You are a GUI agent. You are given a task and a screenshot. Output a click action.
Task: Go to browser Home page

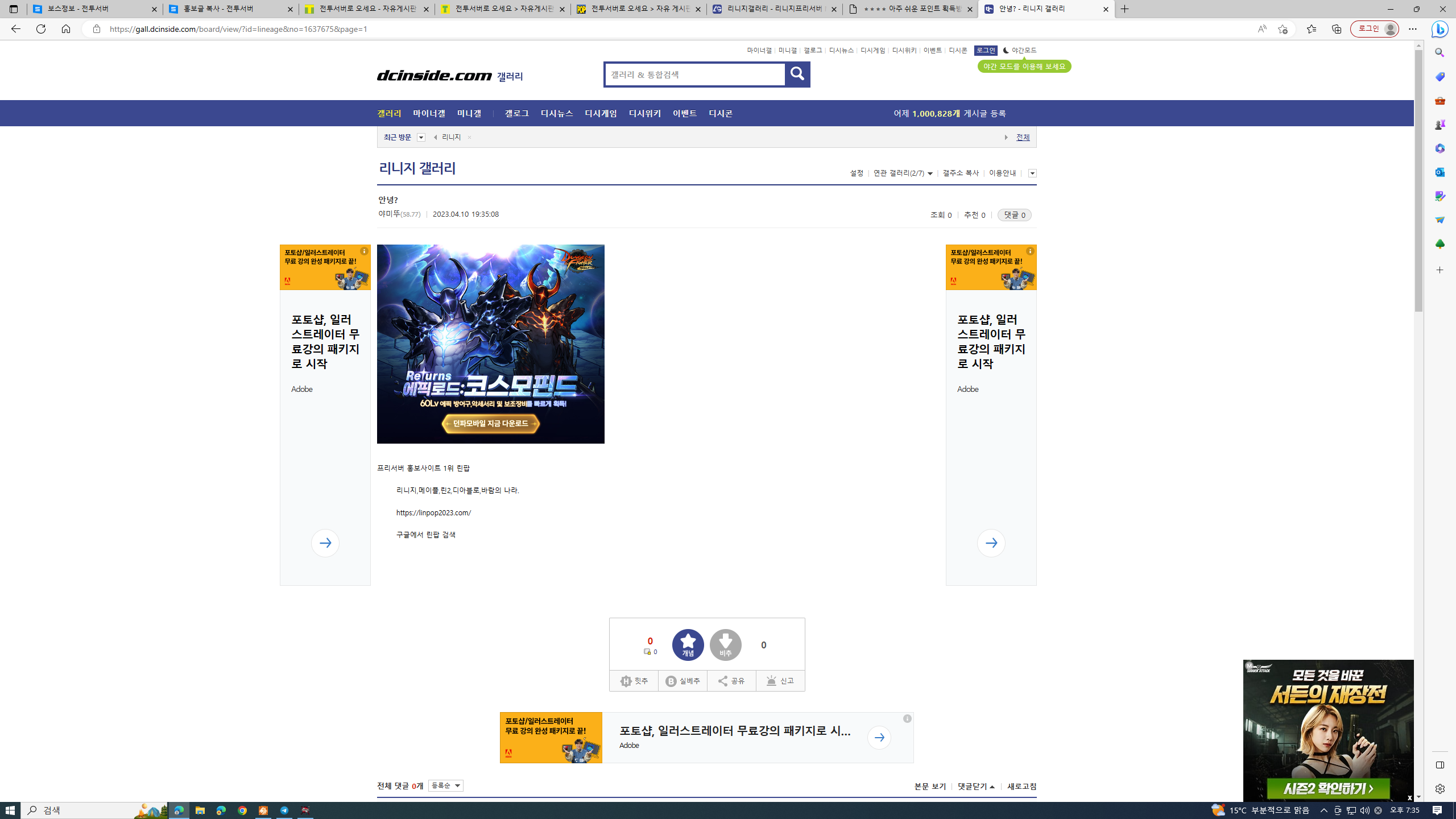tap(66, 29)
